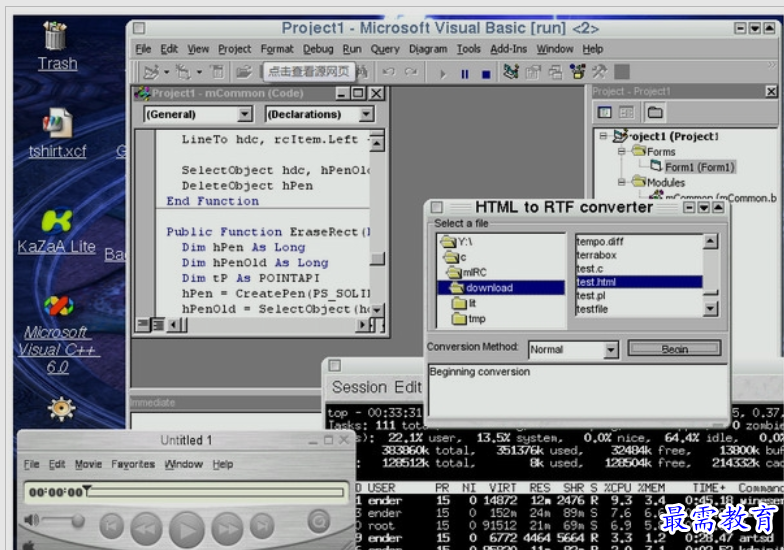Open the Movie menu in QuickTime player
Screen dimensions: 784x550
88,464
